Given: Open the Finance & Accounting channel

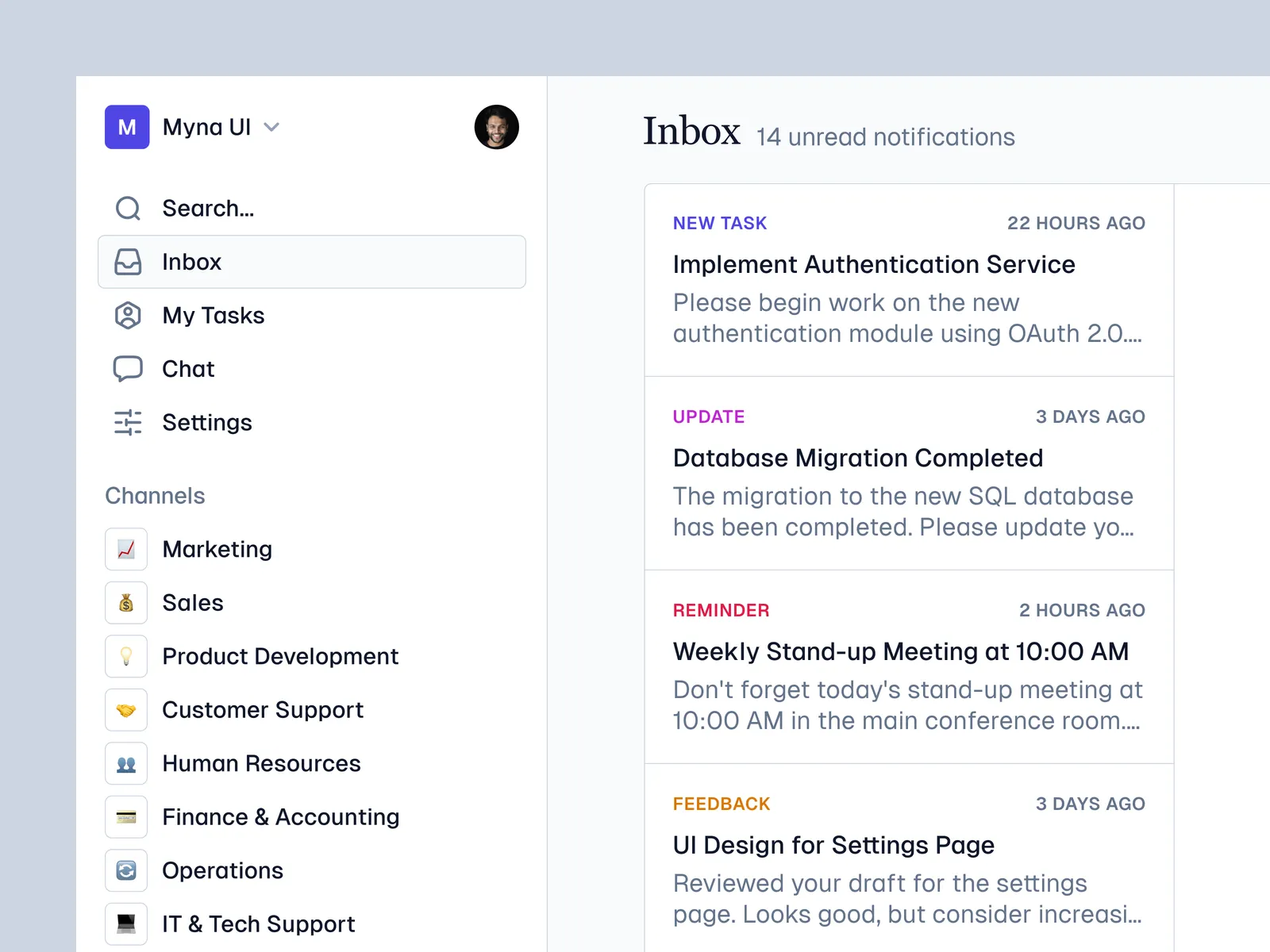Looking at the screenshot, I should pyautogui.click(x=280, y=817).
